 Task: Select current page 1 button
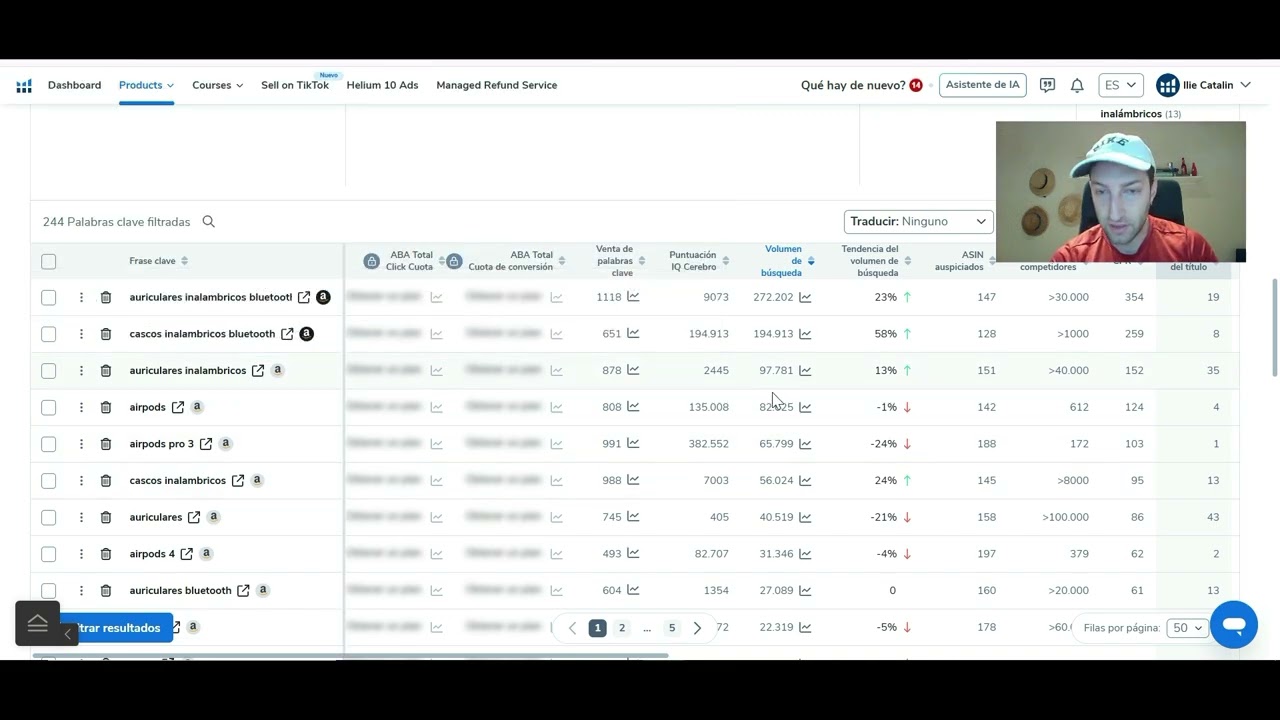[x=597, y=628]
